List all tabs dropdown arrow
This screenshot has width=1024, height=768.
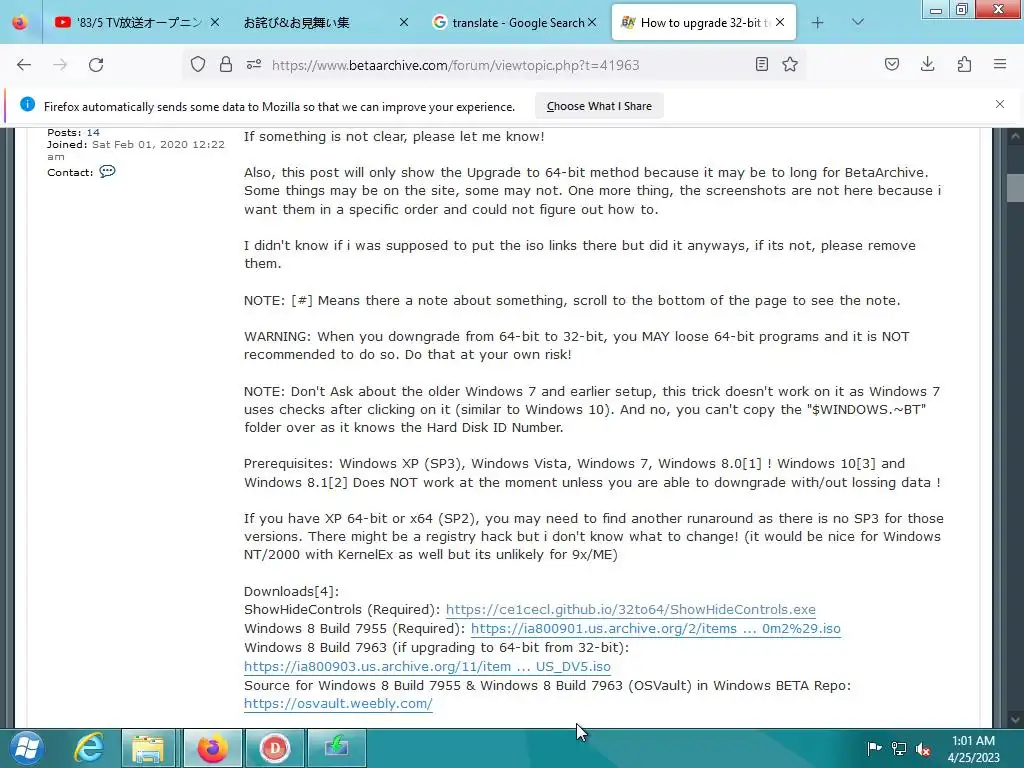pos(858,22)
